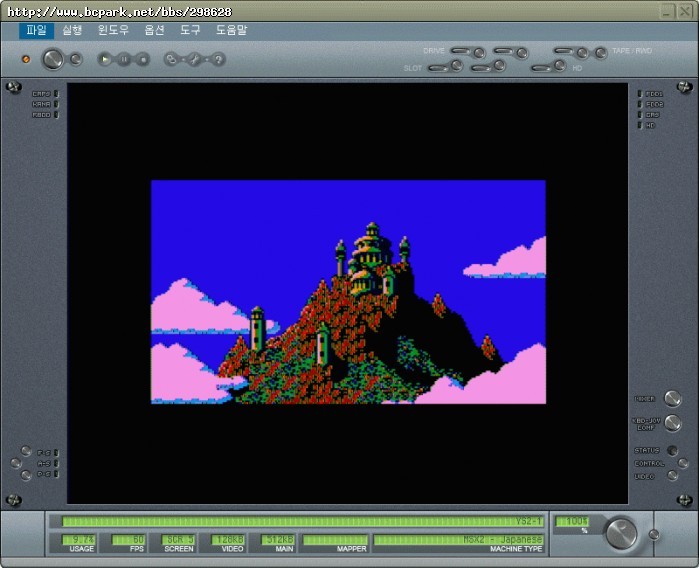
Task: Open first DRIVE disk slot bar
Action: click(460, 51)
